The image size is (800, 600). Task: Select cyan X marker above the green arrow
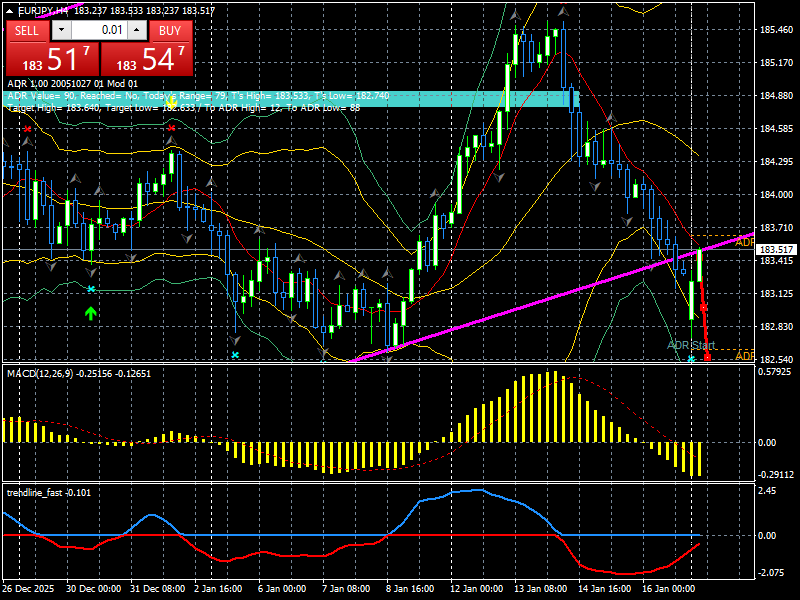tap(91, 289)
